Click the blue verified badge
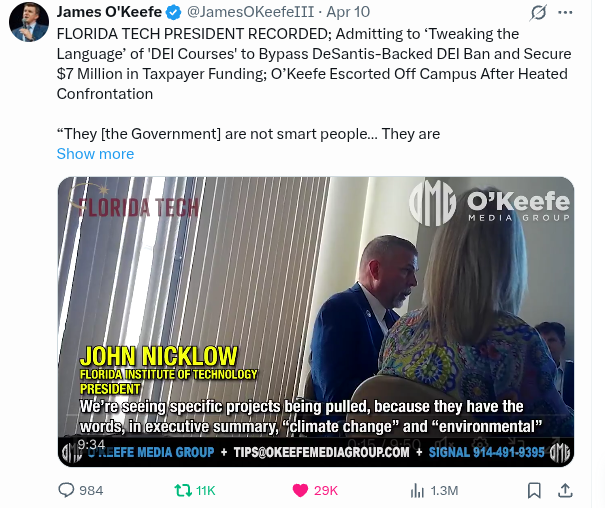The width and height of the screenshot is (605, 508). pyautogui.click(x=174, y=13)
